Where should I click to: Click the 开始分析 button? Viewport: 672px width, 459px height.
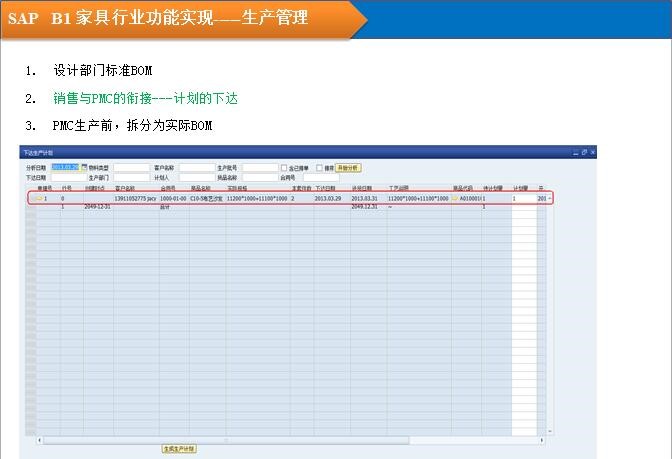pyautogui.click(x=347, y=168)
